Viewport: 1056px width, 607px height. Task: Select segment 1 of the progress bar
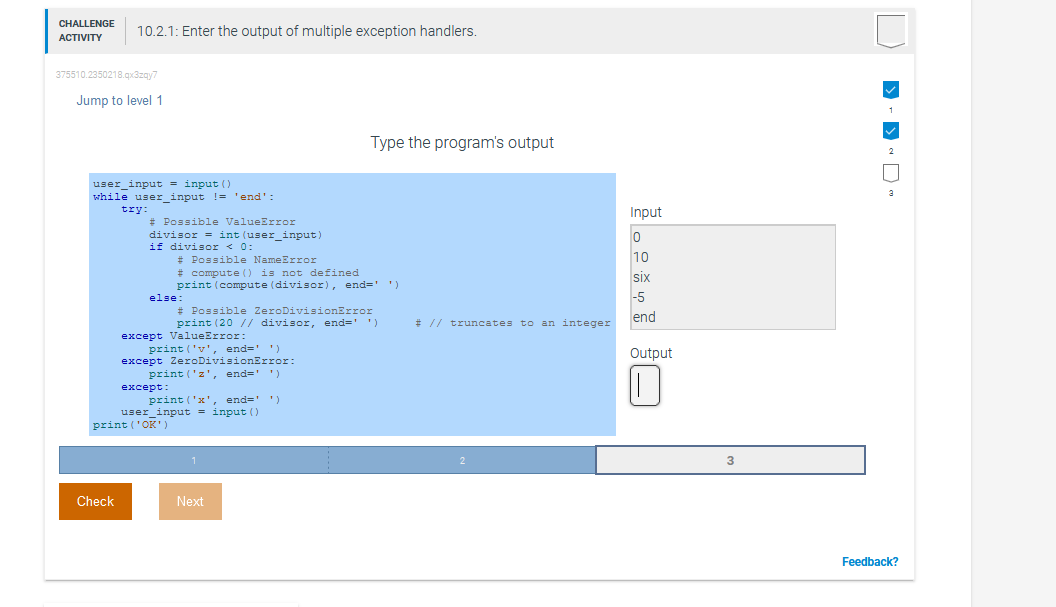pyautogui.click(x=194, y=459)
